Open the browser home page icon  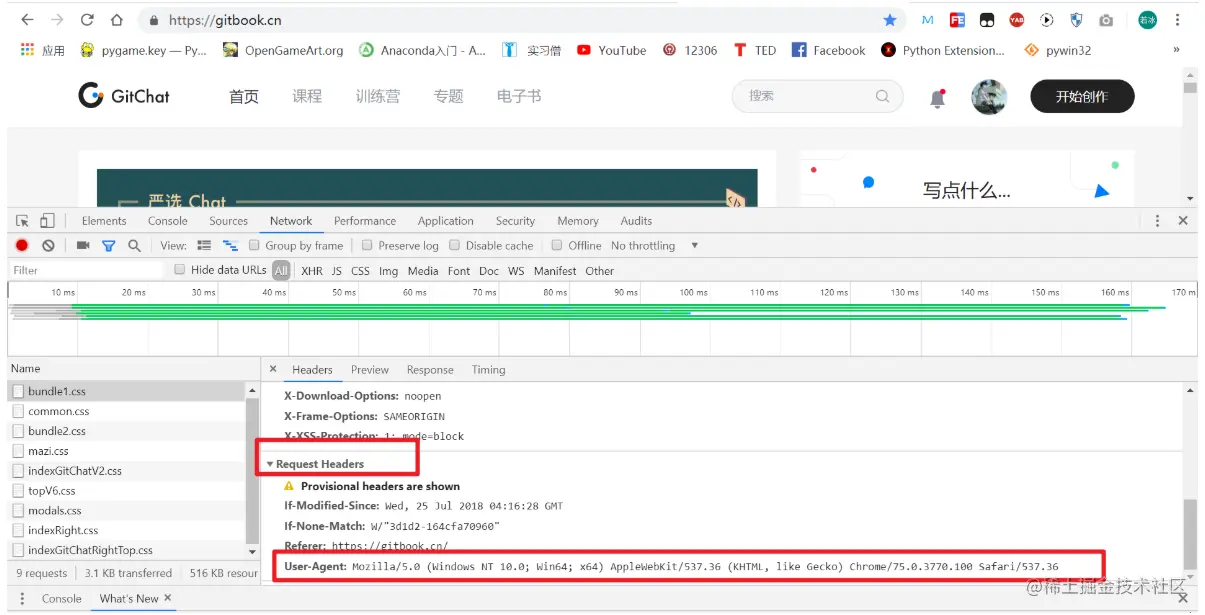(x=117, y=20)
